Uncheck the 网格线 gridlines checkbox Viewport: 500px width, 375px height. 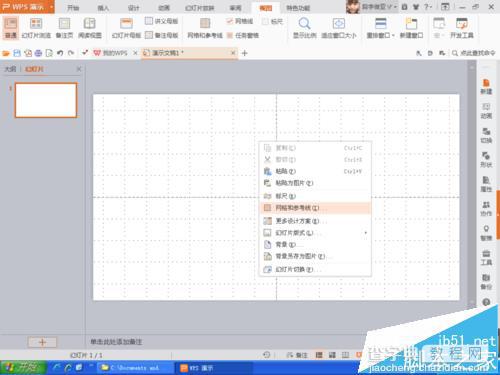point(229,21)
